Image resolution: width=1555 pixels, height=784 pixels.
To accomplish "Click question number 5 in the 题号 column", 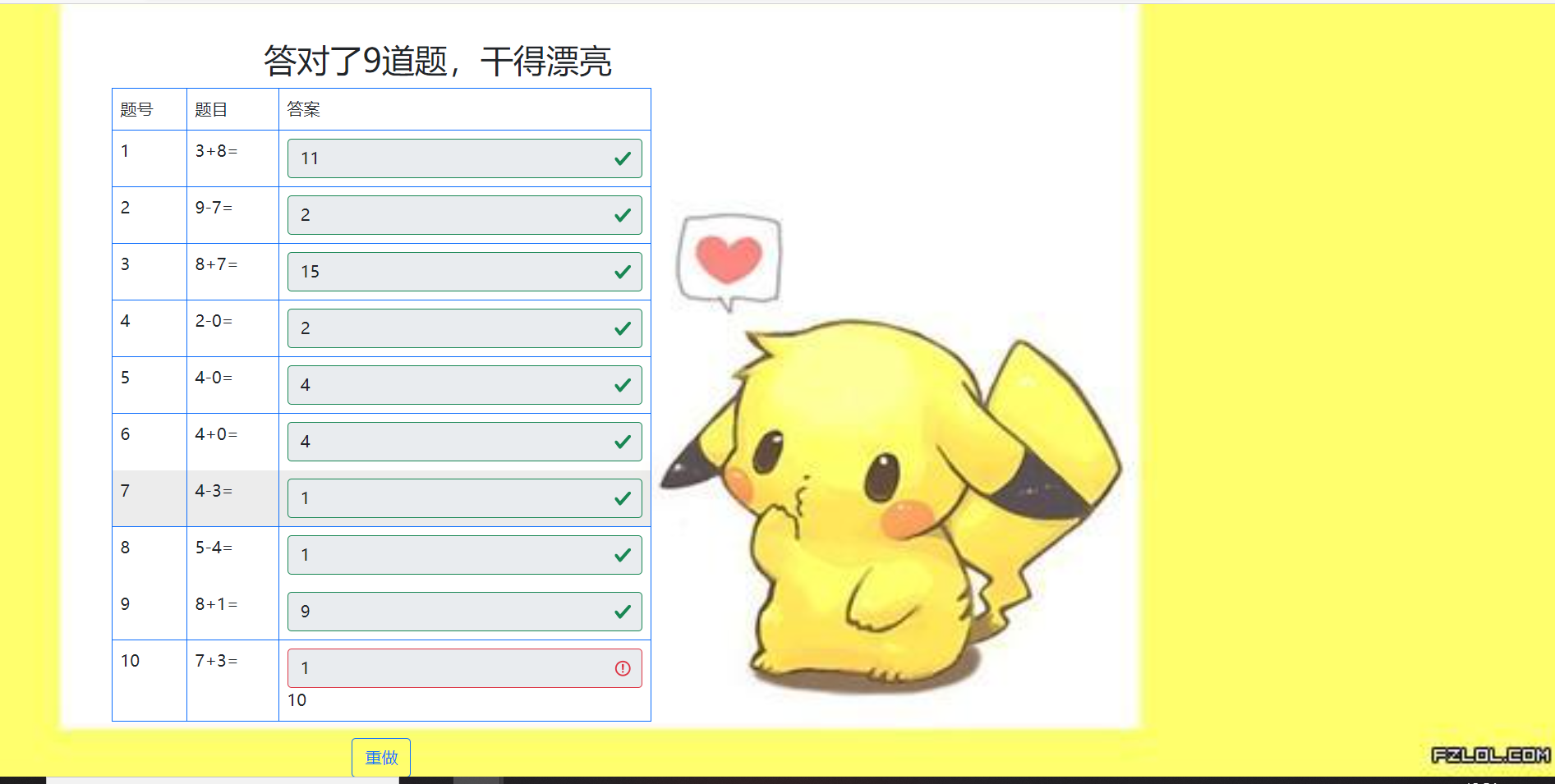I will coord(125,378).
